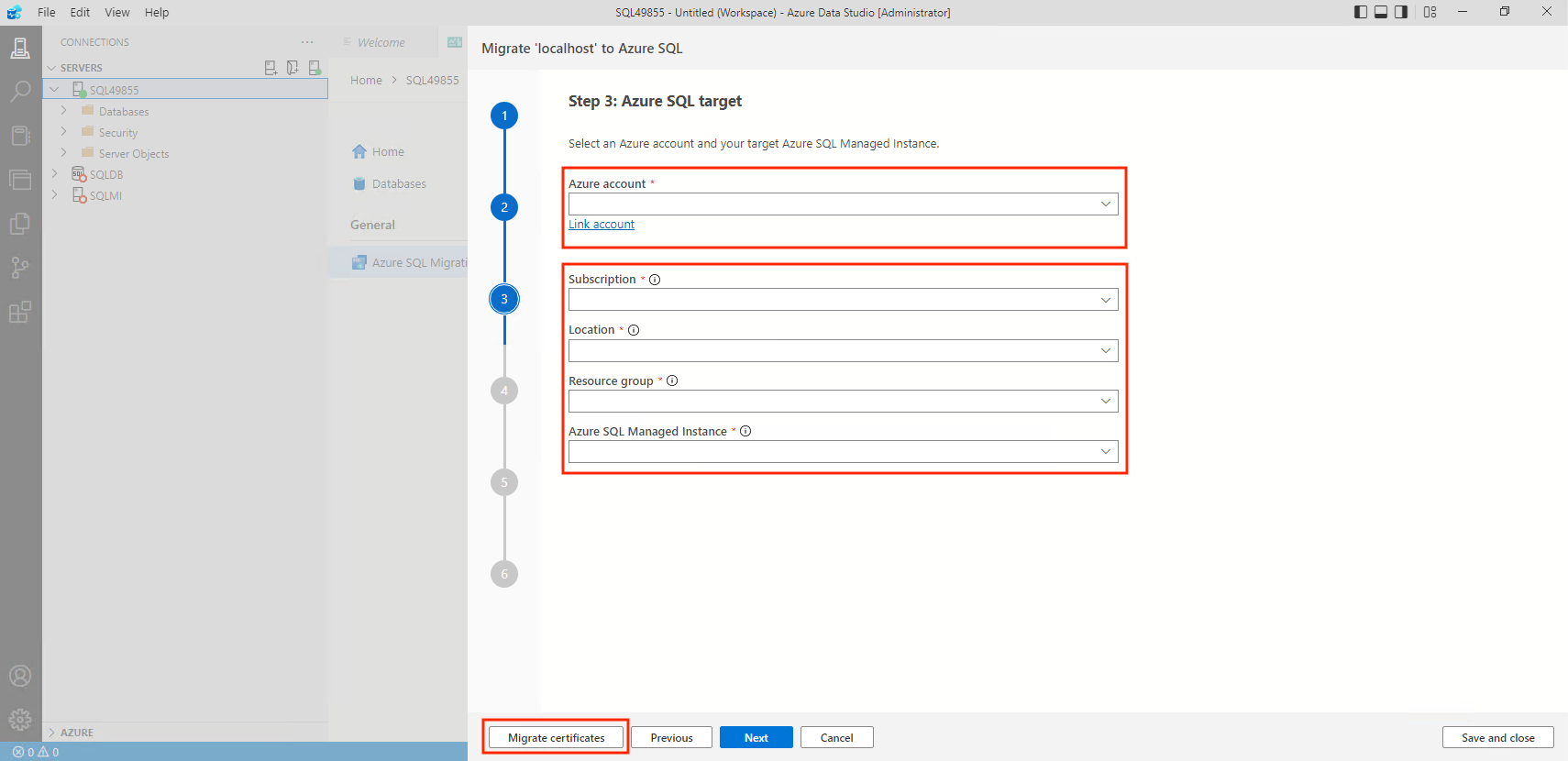Screen dimensions: 1568x761
Task: Open the Azure SQL Migration tab
Action: point(410,262)
